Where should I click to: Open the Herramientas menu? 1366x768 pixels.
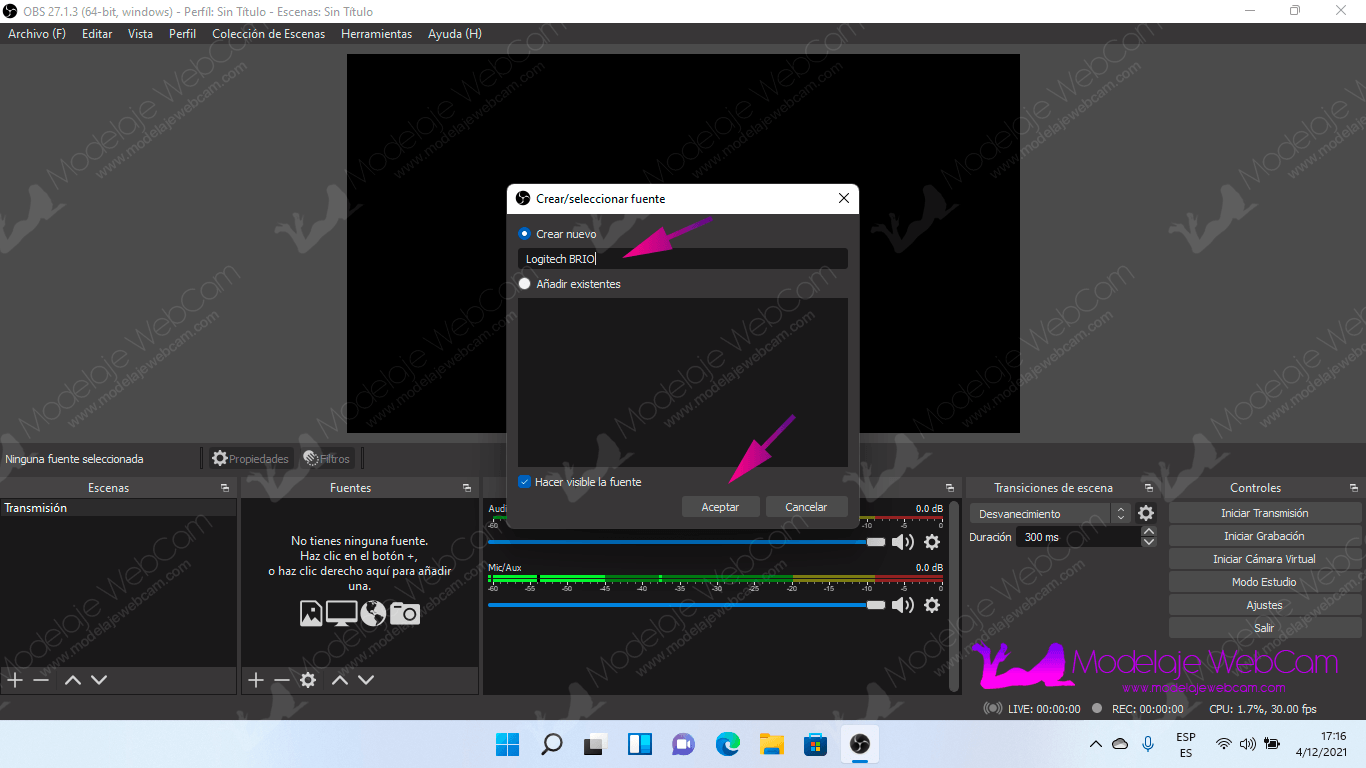pyautogui.click(x=376, y=34)
